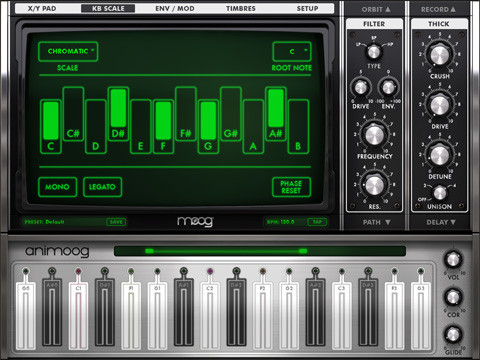Image resolution: width=480 pixels, height=360 pixels.
Task: Click the thick CRUSH knob
Action: pyautogui.click(x=440, y=55)
